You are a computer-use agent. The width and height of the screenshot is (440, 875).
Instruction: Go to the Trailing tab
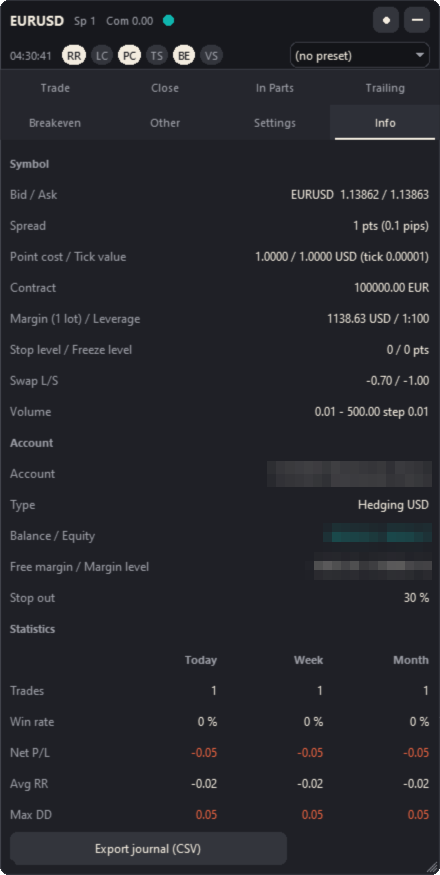(385, 88)
